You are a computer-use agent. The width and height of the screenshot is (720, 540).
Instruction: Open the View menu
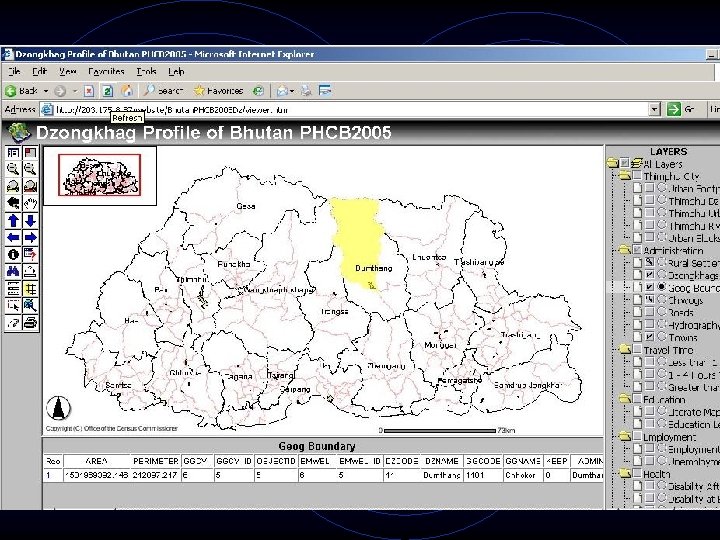68,72
